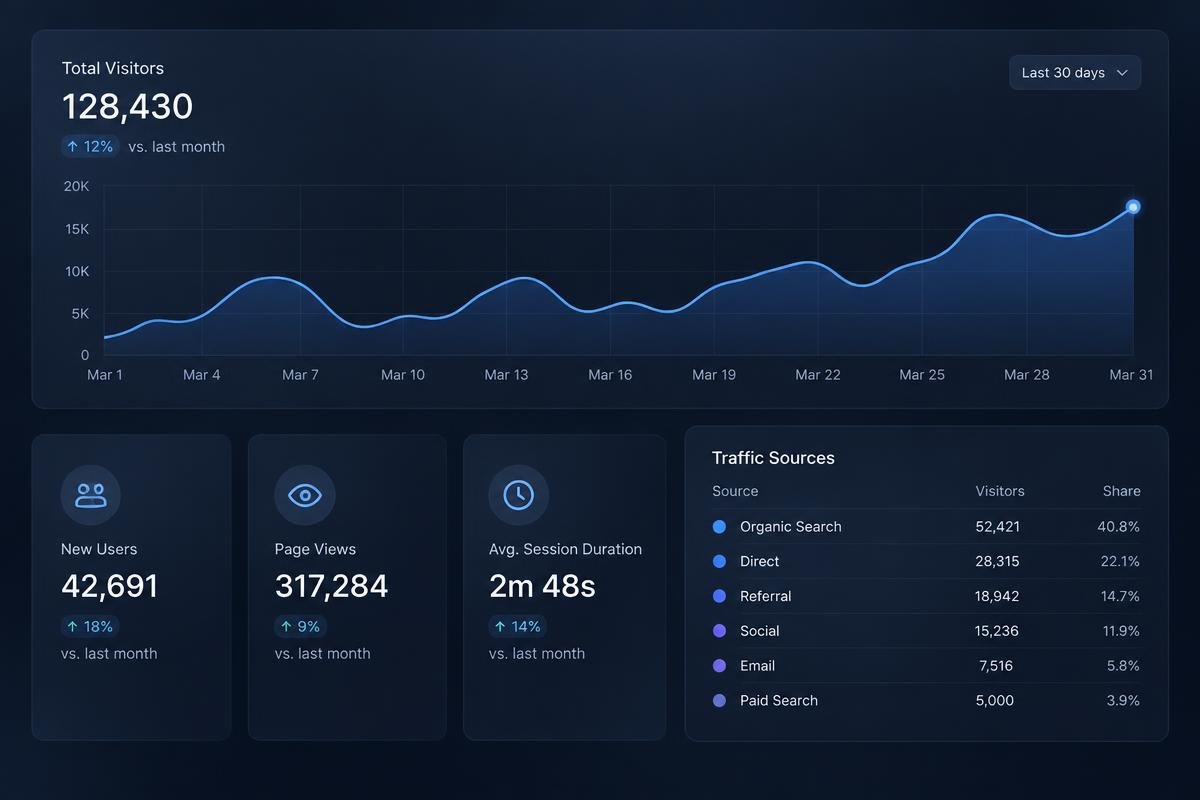The height and width of the screenshot is (800, 1200).
Task: Click the Organic Search color dot
Action: (719, 526)
